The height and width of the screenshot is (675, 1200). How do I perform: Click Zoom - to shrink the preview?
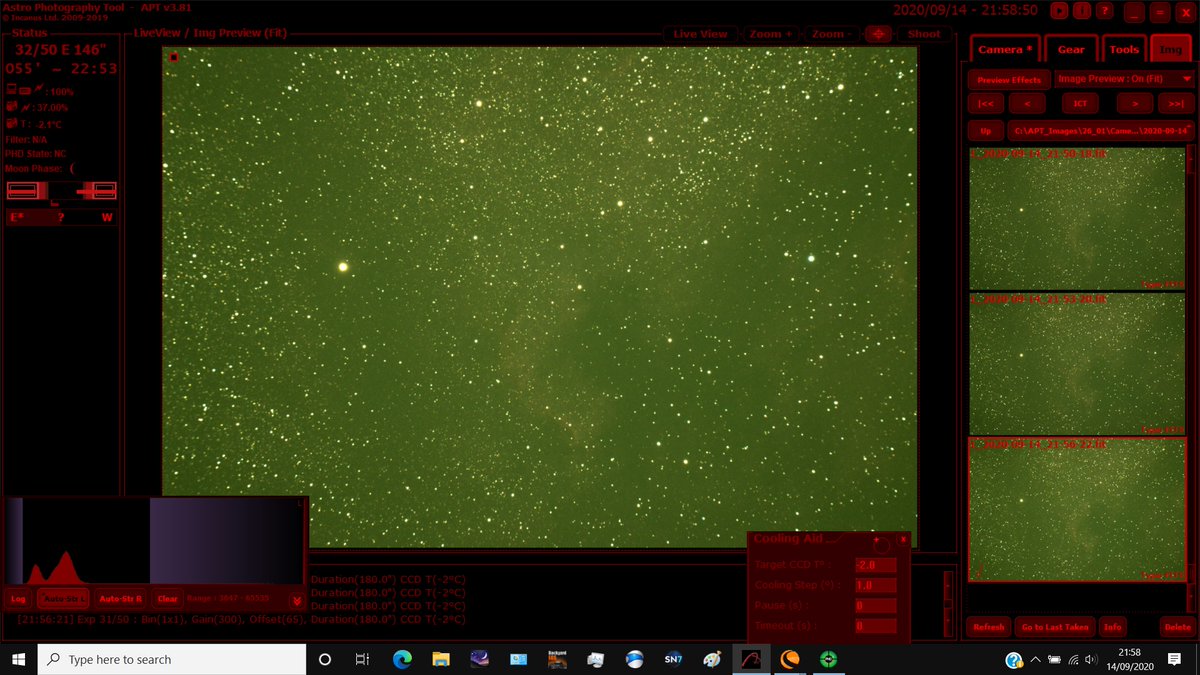click(830, 34)
